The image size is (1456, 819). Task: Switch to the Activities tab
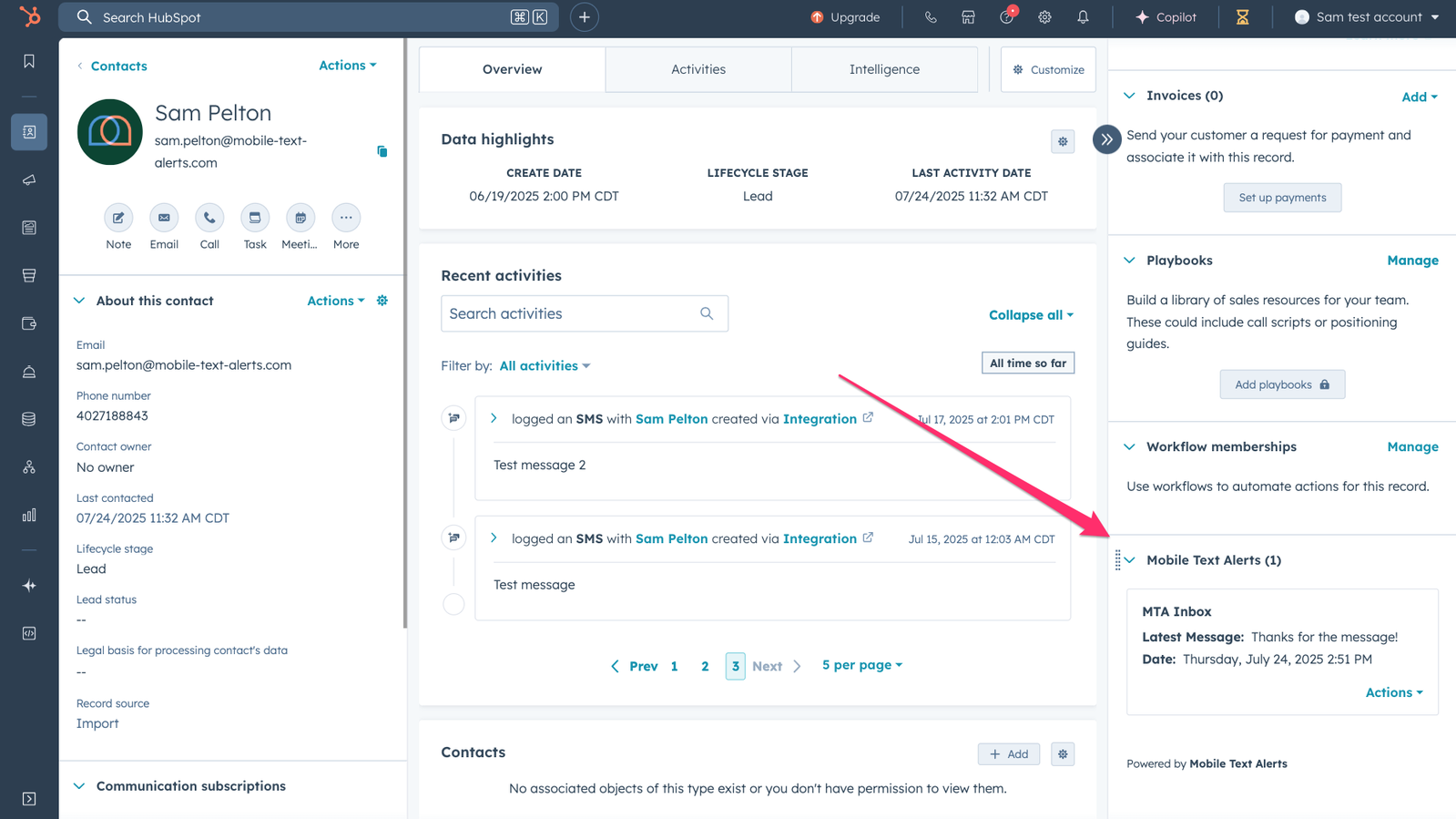click(x=698, y=69)
